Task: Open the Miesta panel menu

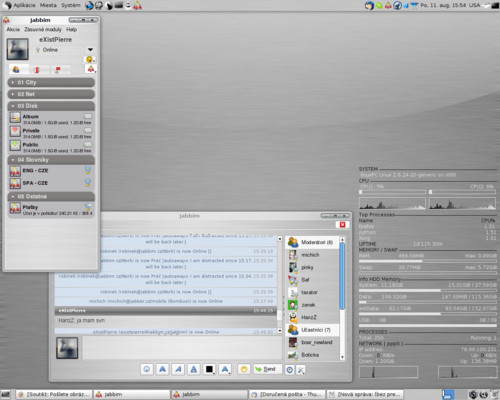Action: (48, 5)
